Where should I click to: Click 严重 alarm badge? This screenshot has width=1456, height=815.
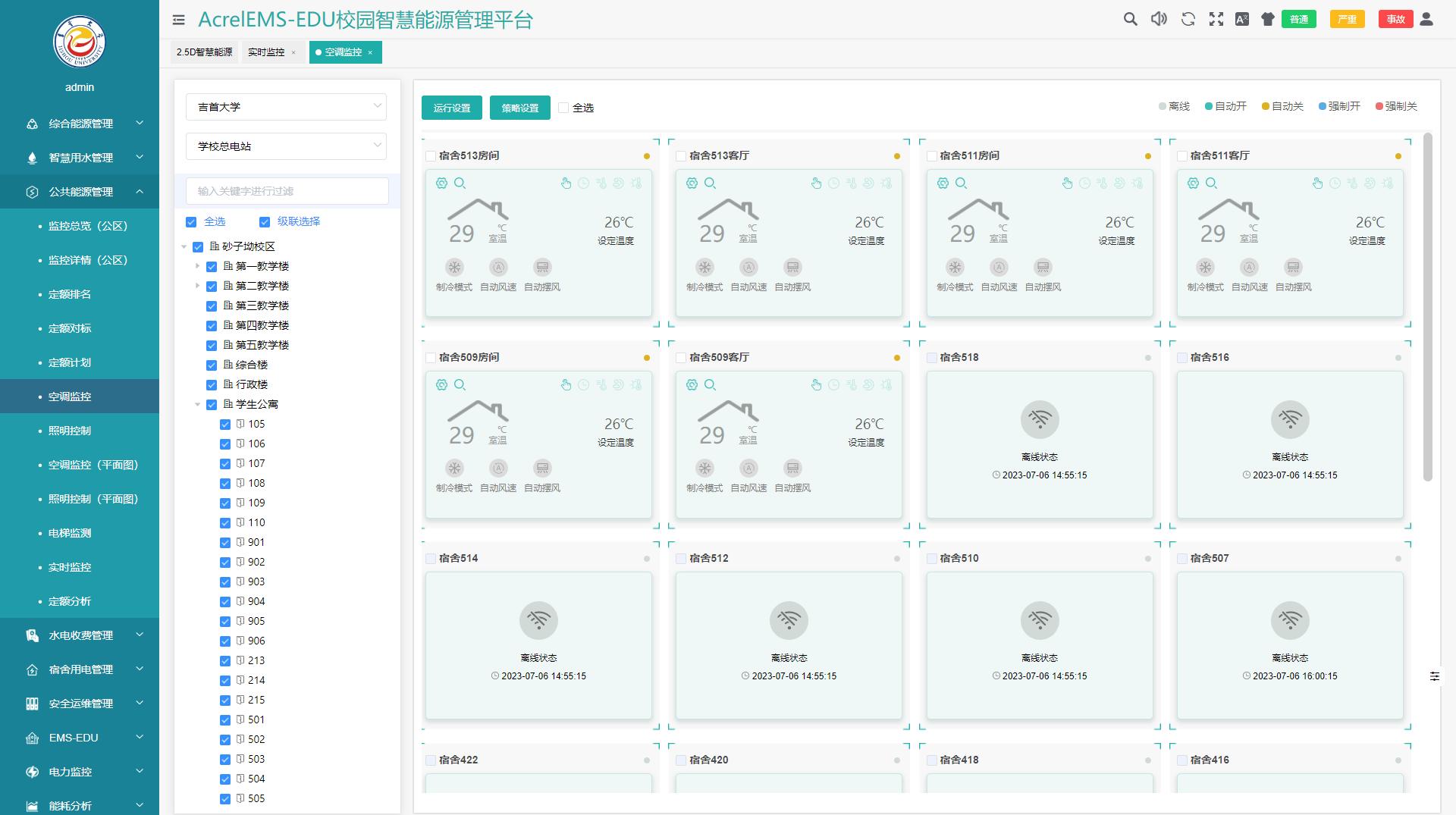click(1348, 20)
